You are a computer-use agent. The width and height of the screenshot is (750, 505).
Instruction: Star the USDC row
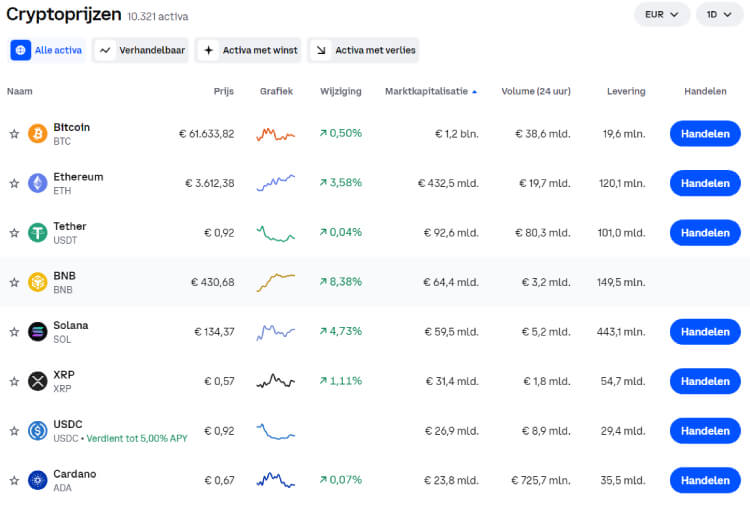14,431
